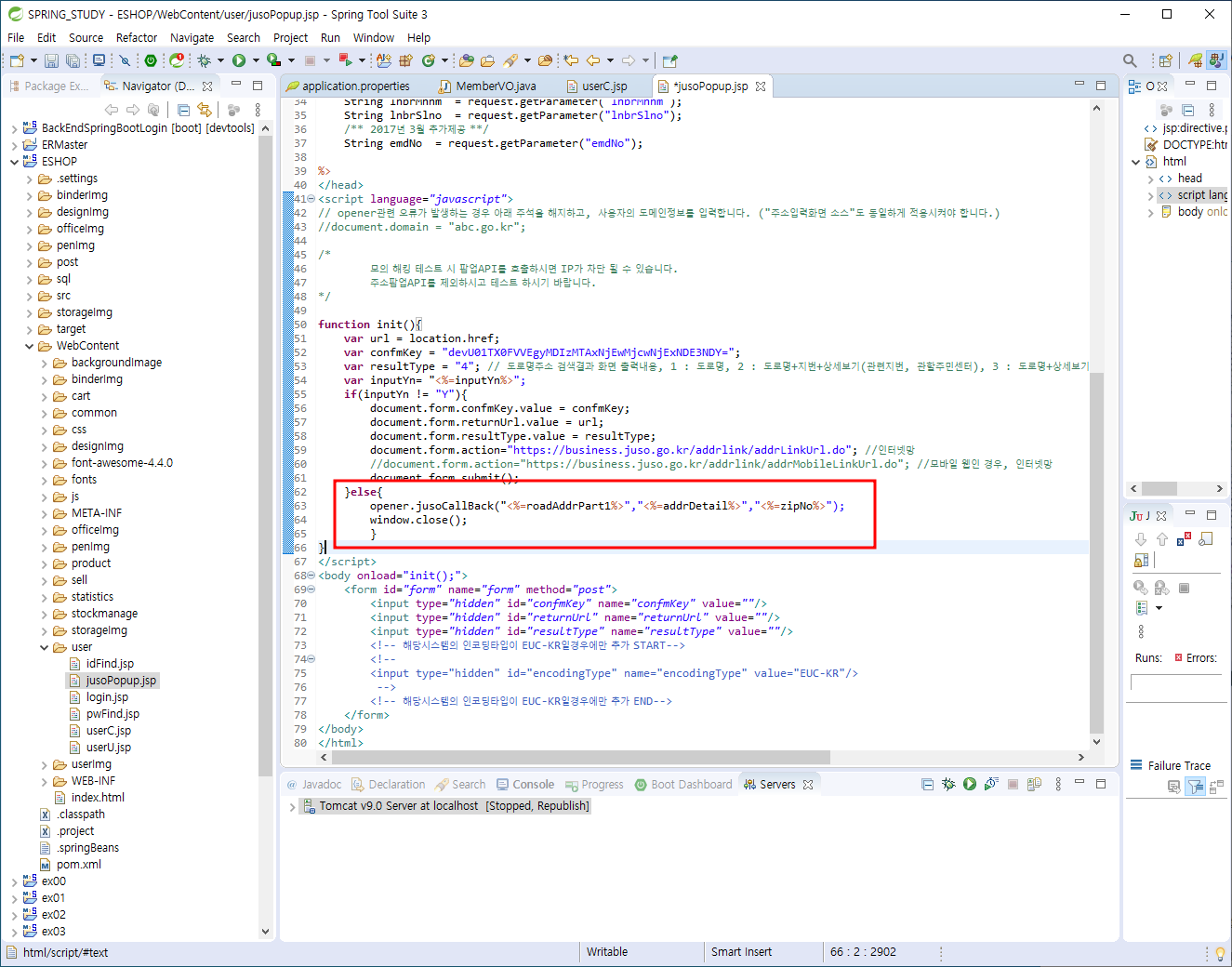Click the Outline horizontal scrollbar thumb
This screenshot has height=967, width=1232.
[x=1159, y=488]
